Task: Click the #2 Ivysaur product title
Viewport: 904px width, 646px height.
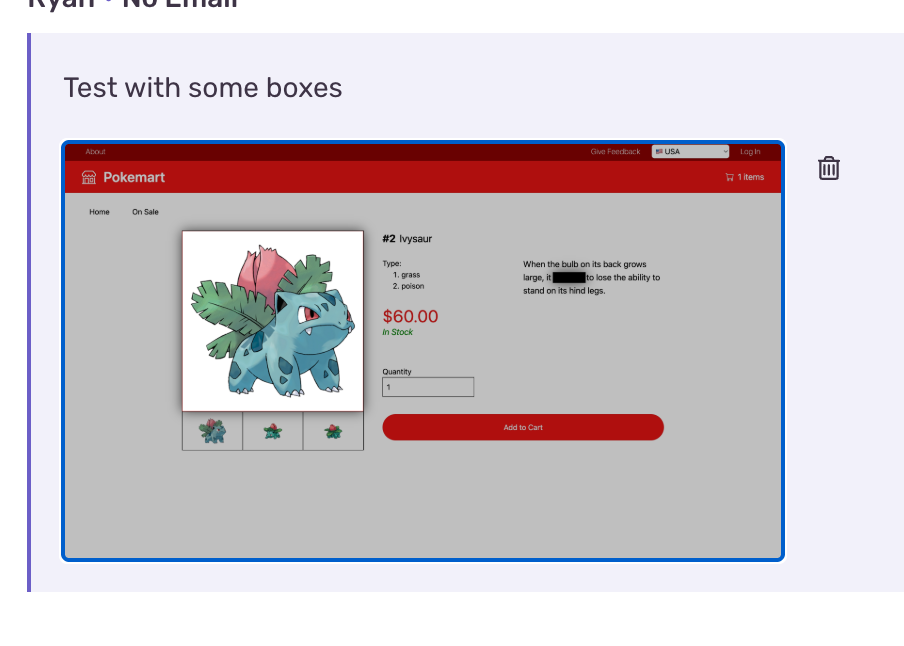Action: [407, 239]
